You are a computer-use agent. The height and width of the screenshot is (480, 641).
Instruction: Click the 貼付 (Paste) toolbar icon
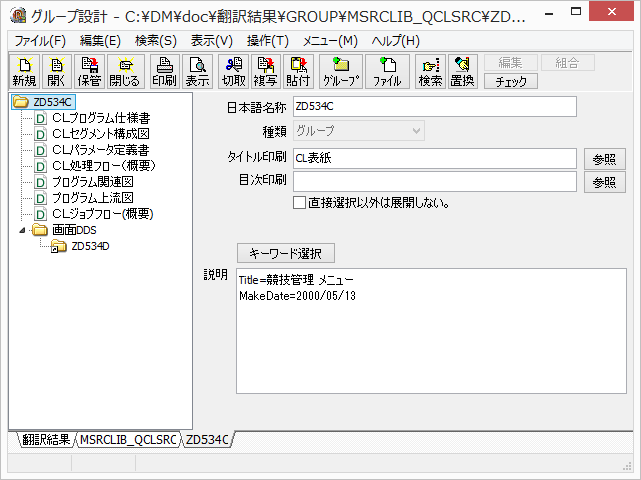point(298,72)
